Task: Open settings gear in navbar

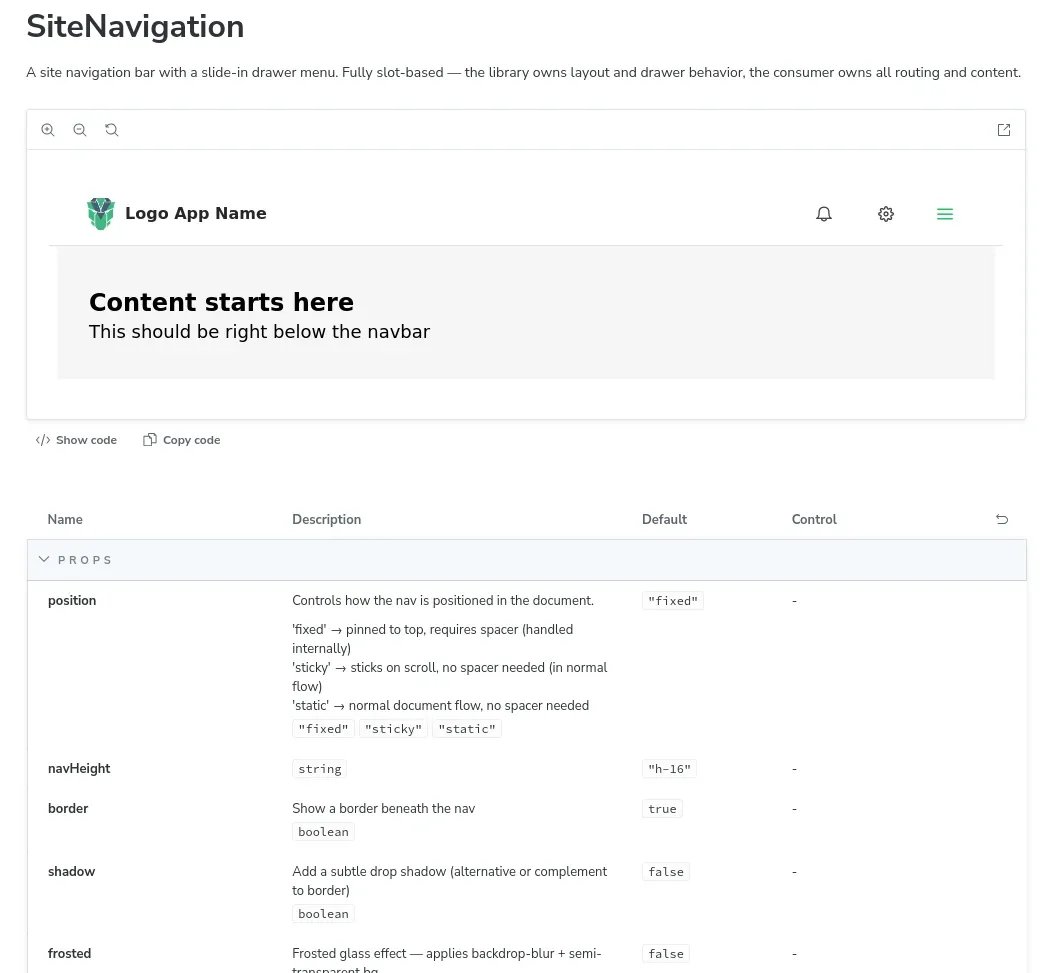Action: click(886, 214)
